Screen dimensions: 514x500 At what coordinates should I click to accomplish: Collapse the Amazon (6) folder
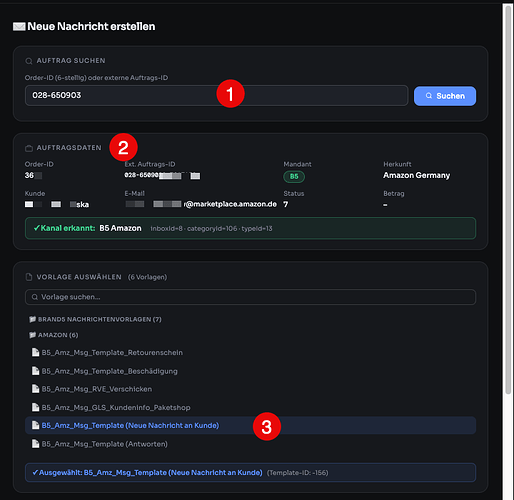point(54,335)
